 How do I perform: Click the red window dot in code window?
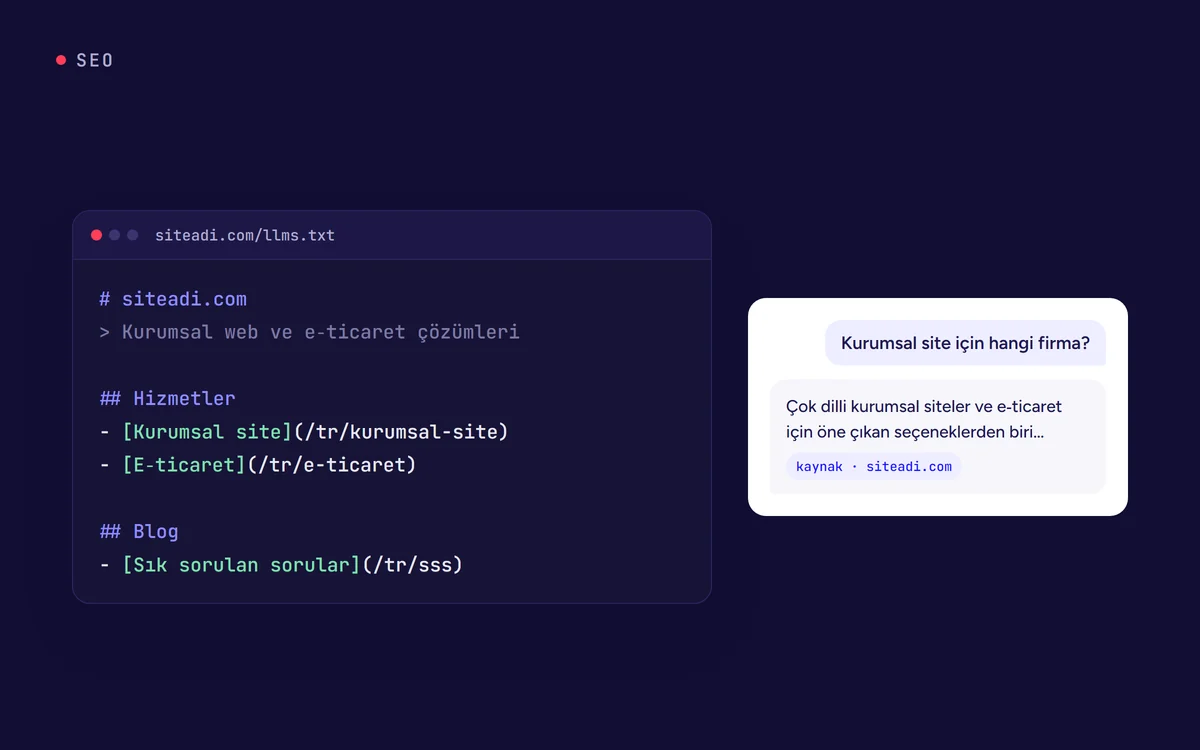[96, 235]
